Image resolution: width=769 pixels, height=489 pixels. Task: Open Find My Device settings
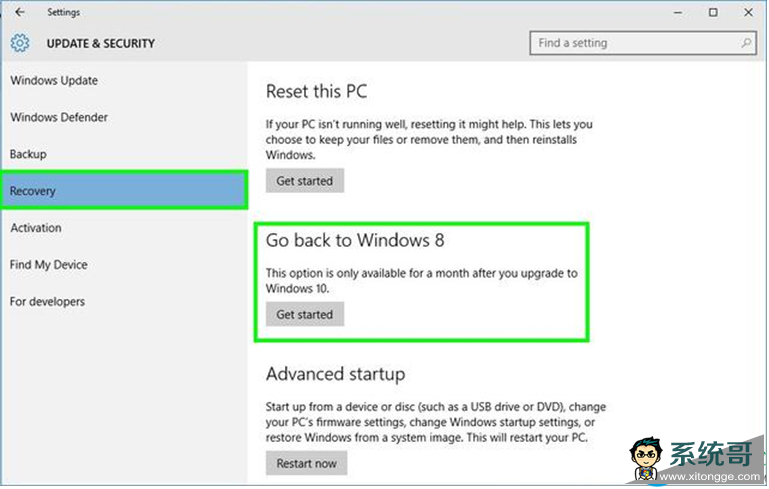click(49, 265)
